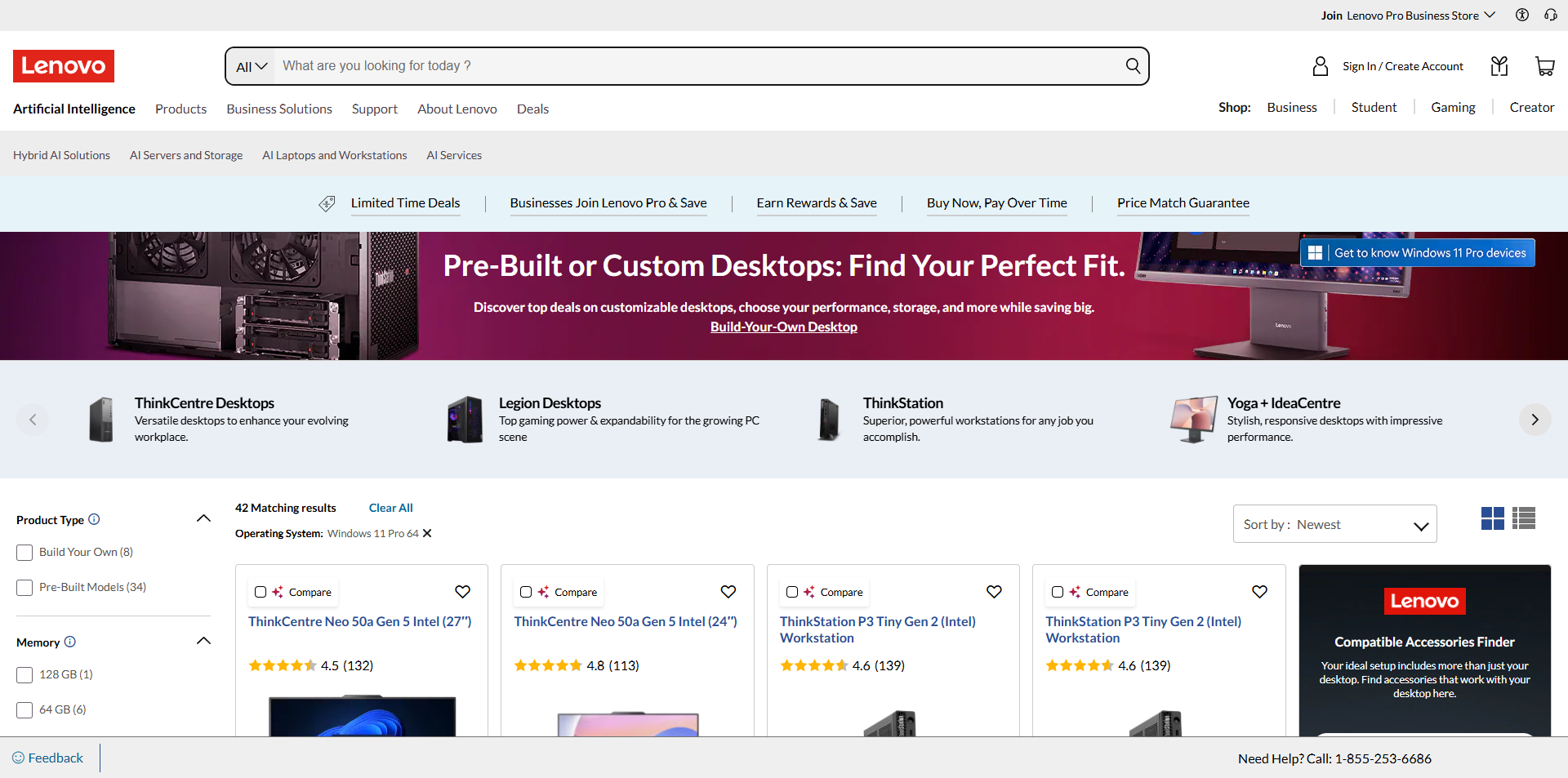Image resolution: width=1568 pixels, height=778 pixels.
Task: Shop the Gaming store
Action: [x=1453, y=108]
